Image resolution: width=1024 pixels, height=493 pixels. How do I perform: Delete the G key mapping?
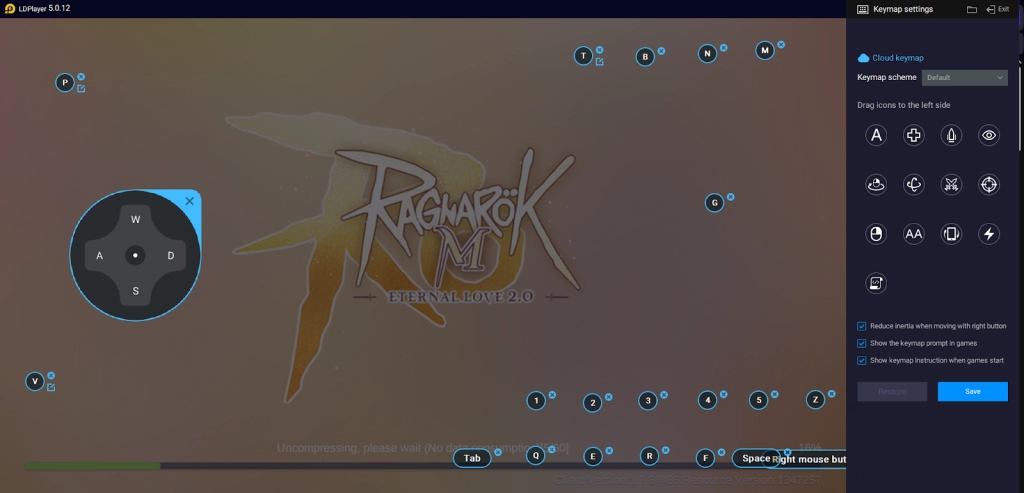[x=731, y=197]
